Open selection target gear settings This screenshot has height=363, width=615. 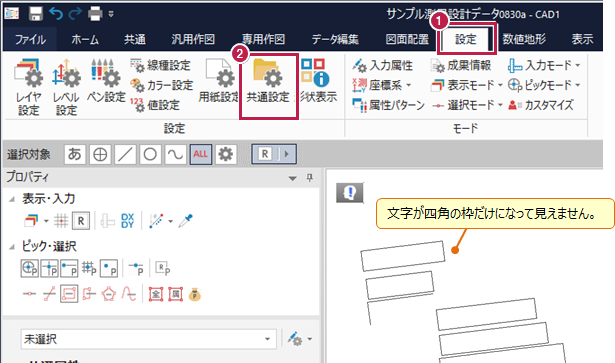(x=226, y=154)
